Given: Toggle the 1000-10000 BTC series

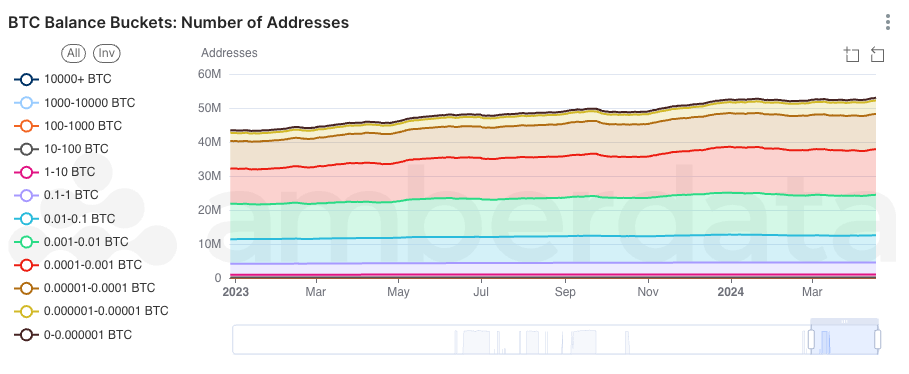Looking at the screenshot, I should click(x=74, y=103).
